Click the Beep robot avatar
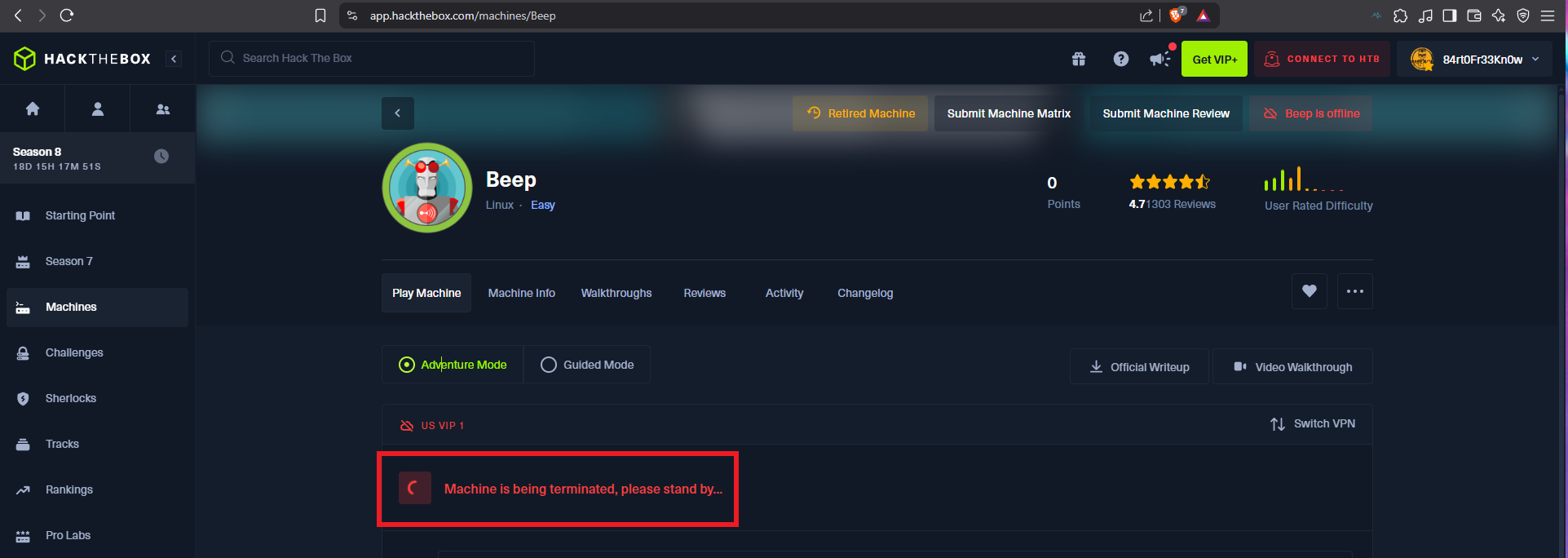This screenshot has width=1568, height=558. 427,188
